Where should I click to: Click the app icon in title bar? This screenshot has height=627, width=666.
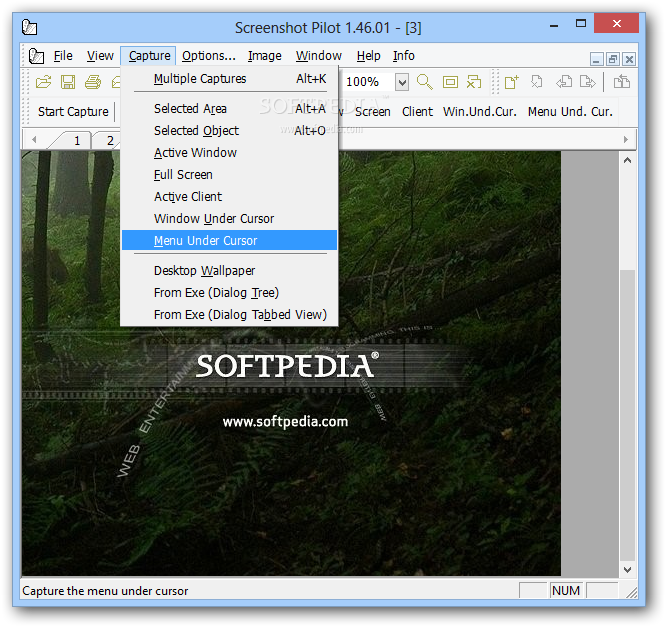pyautogui.click(x=29, y=27)
